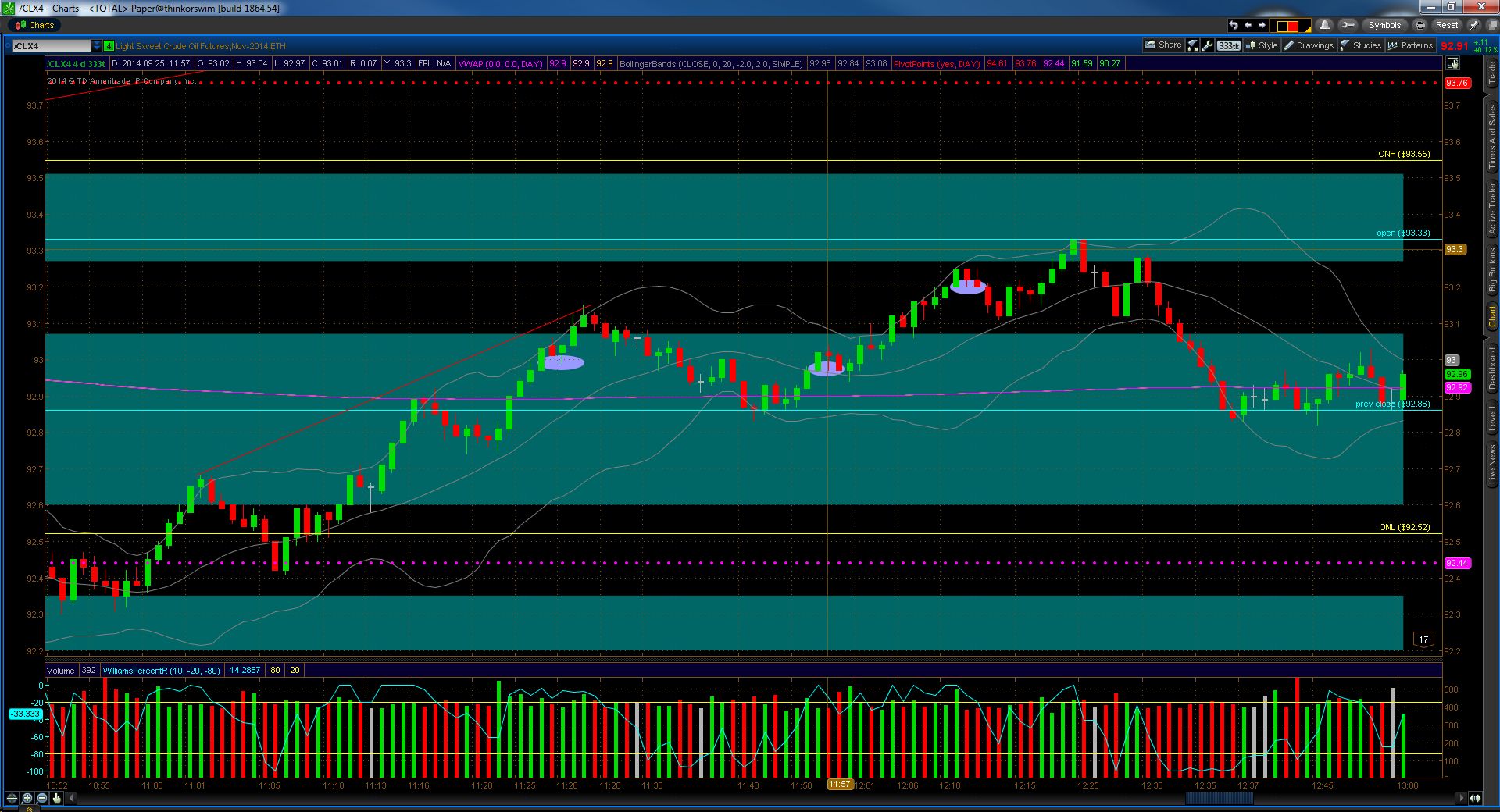This screenshot has height=812, width=1500.
Task: Open the Big Buttons sidebar tab
Action: (1491, 270)
